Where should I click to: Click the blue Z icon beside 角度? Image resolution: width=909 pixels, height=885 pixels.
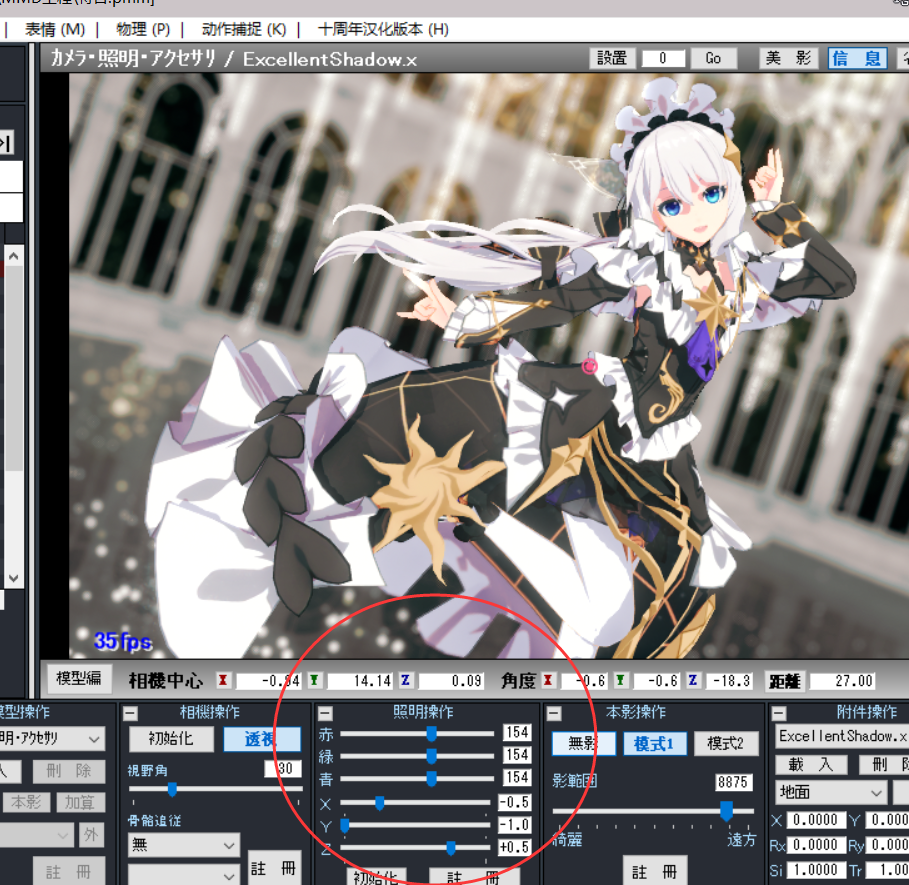pyautogui.click(x=693, y=680)
